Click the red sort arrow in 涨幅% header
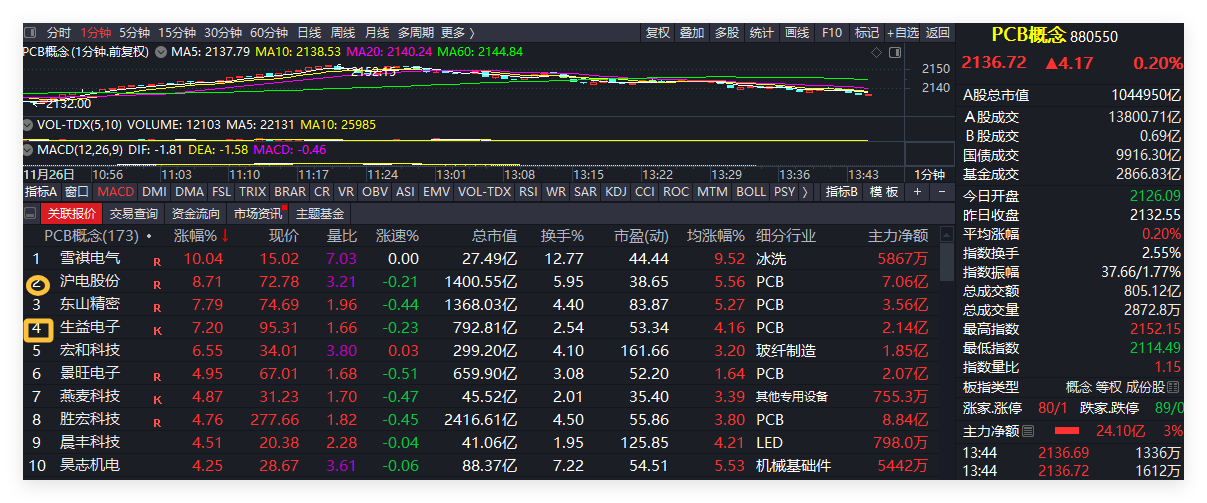This screenshot has width=1207, height=503. tap(225, 236)
